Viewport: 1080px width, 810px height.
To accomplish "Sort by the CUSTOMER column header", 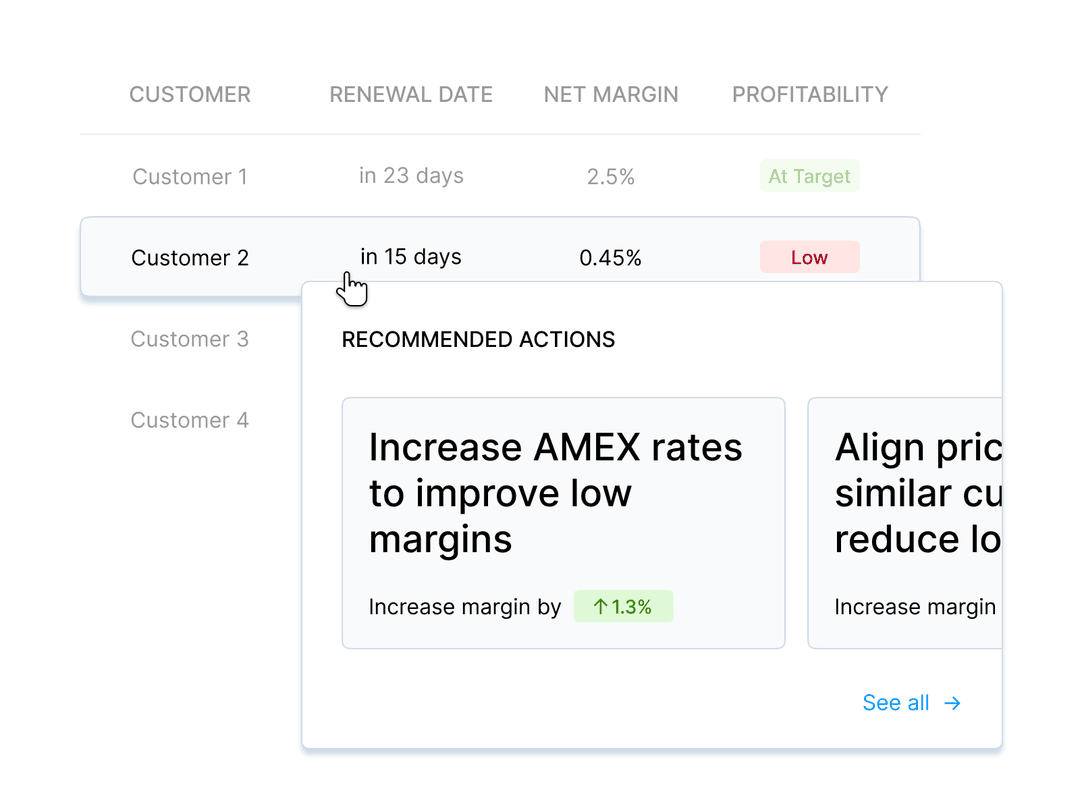I will point(190,94).
